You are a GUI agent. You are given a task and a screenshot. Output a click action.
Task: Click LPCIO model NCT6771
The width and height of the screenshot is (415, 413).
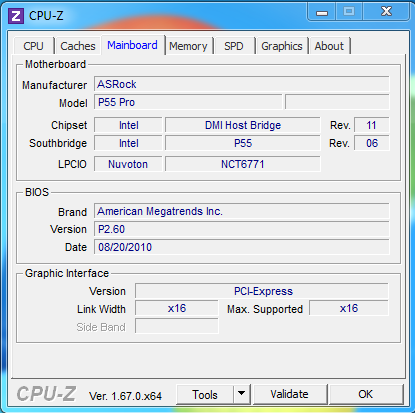(x=243, y=164)
